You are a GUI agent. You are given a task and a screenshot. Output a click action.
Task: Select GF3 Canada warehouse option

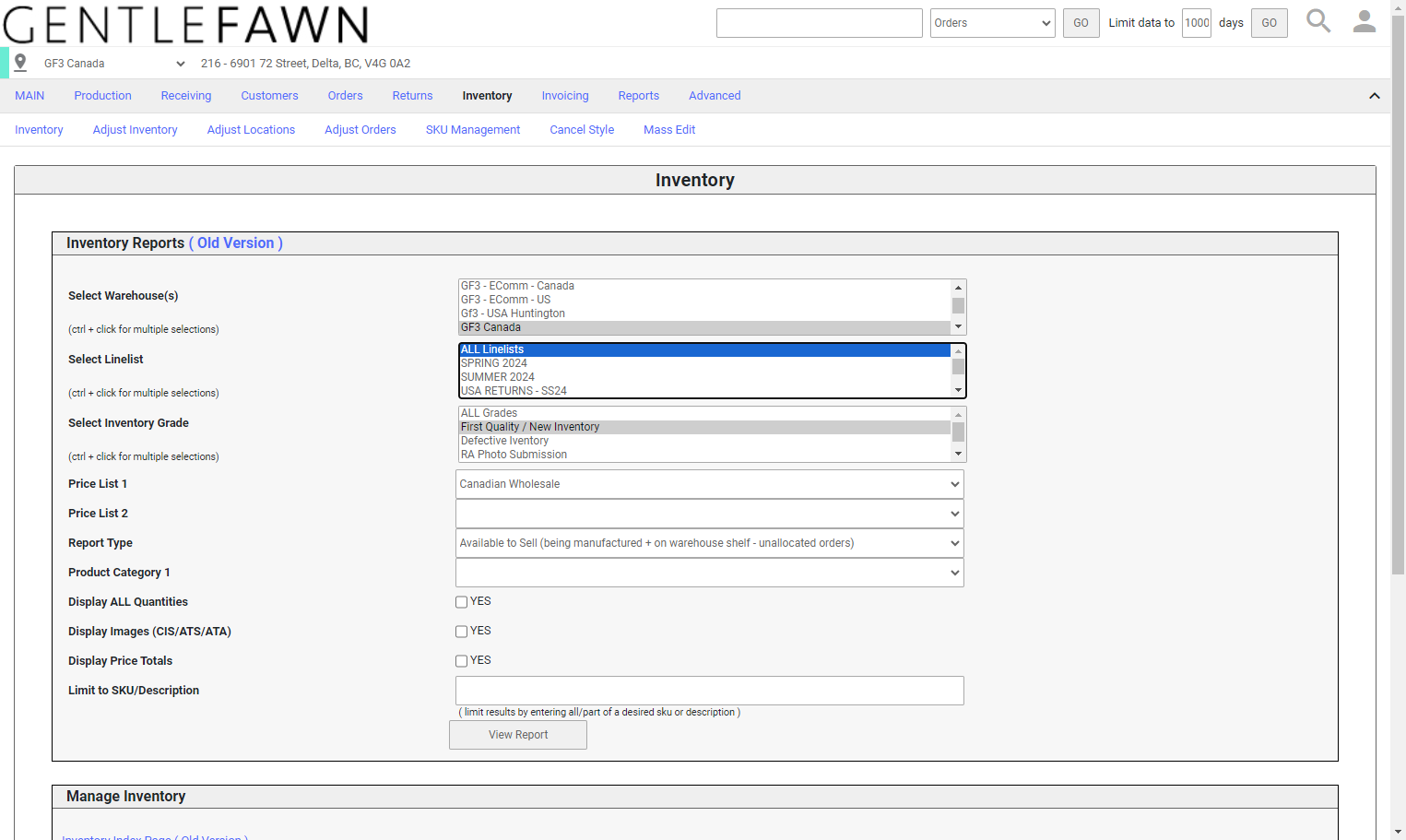click(704, 327)
